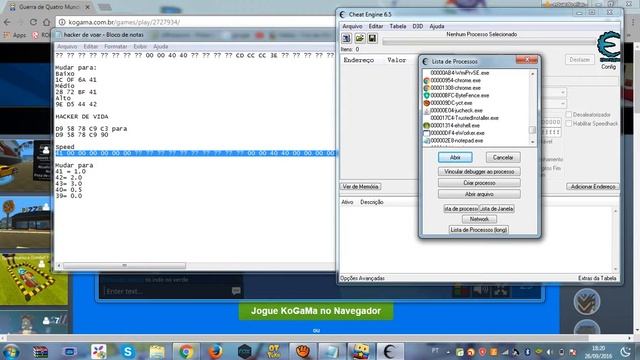Open the Editar menu in Notepad
640x360 pixels.
(91, 47)
